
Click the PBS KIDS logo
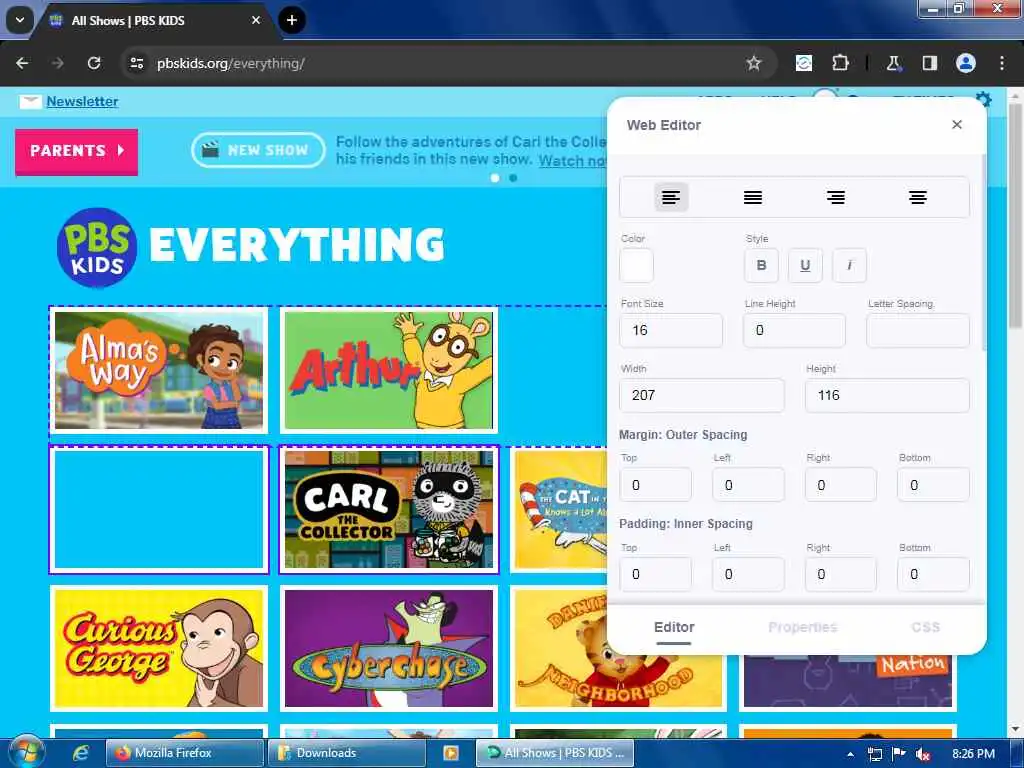point(97,248)
